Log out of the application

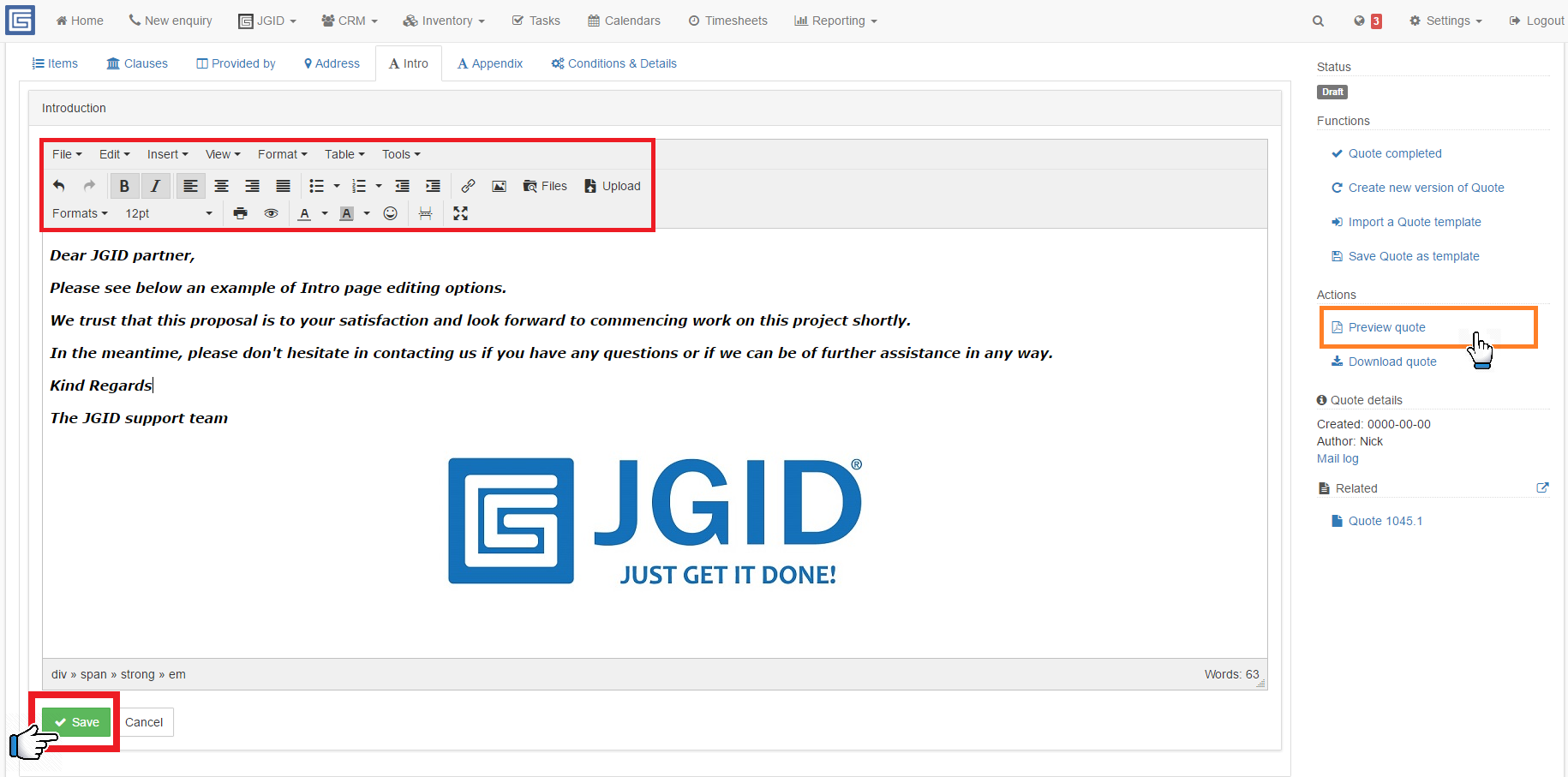pyautogui.click(x=1536, y=21)
